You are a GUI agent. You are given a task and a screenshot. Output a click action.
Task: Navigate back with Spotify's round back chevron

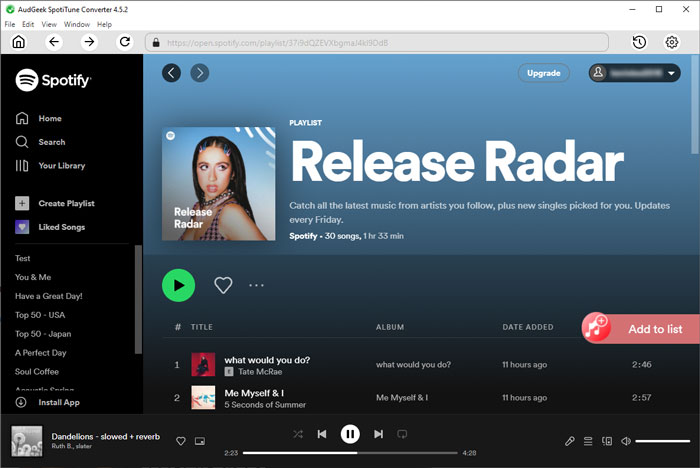tap(171, 73)
